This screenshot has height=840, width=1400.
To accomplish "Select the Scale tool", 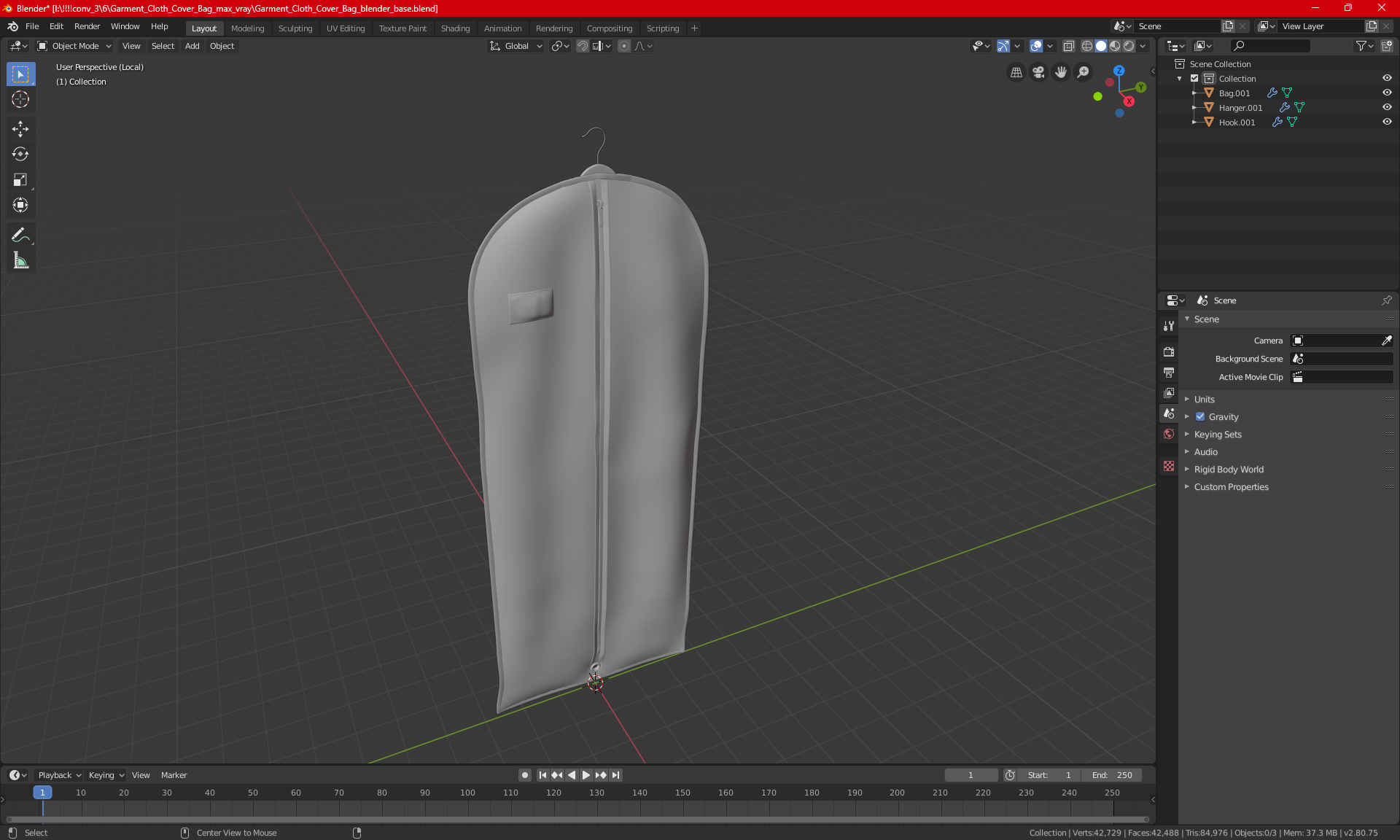I will (20, 180).
